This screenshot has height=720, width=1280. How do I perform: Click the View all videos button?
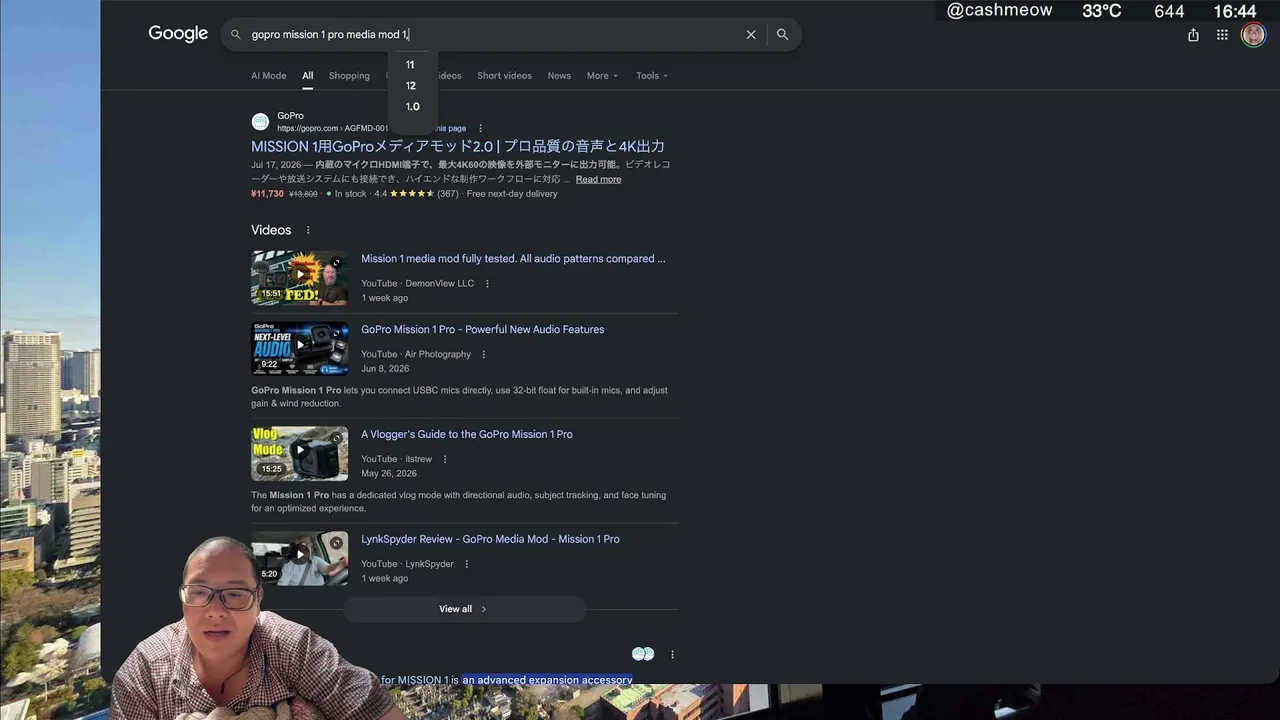tap(463, 609)
